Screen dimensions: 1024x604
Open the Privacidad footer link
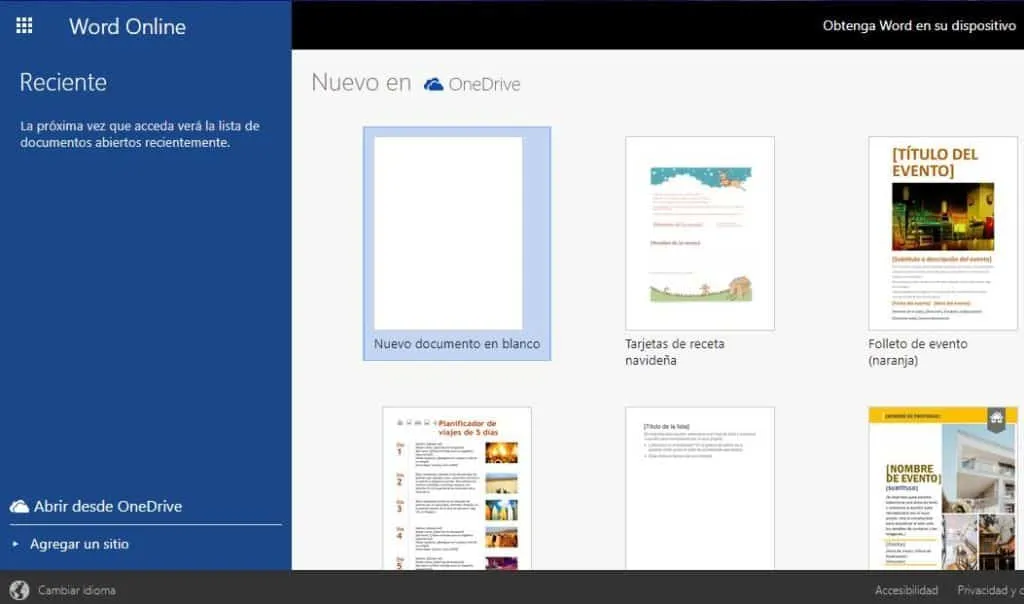point(989,590)
